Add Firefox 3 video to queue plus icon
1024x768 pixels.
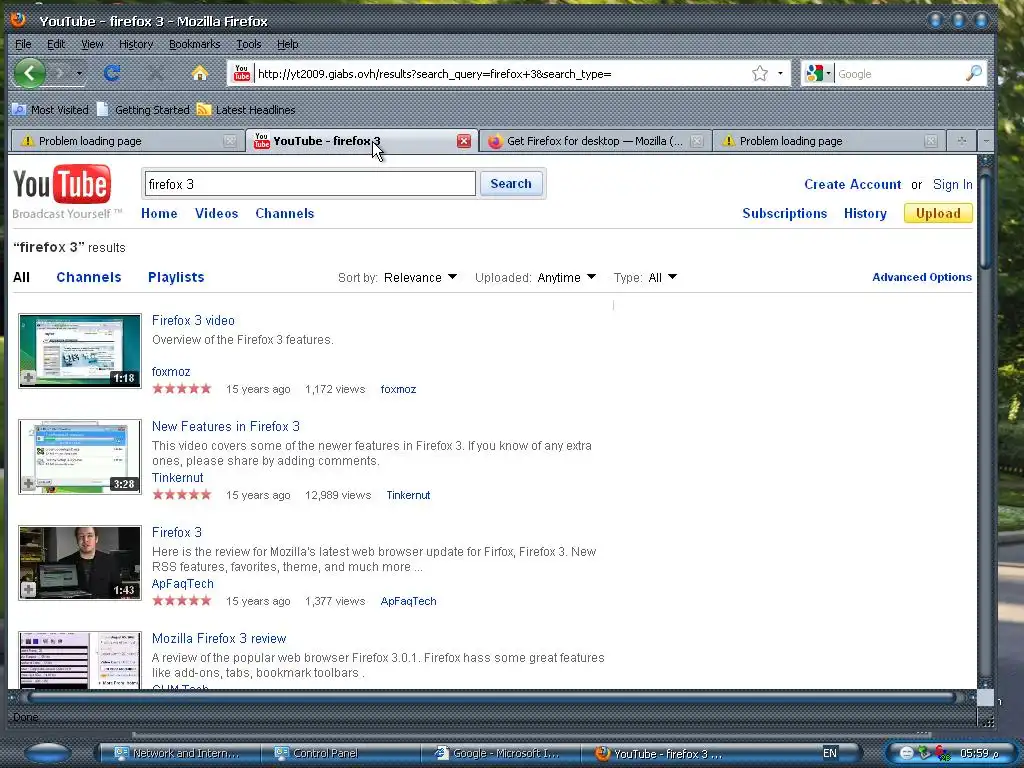coord(28,377)
